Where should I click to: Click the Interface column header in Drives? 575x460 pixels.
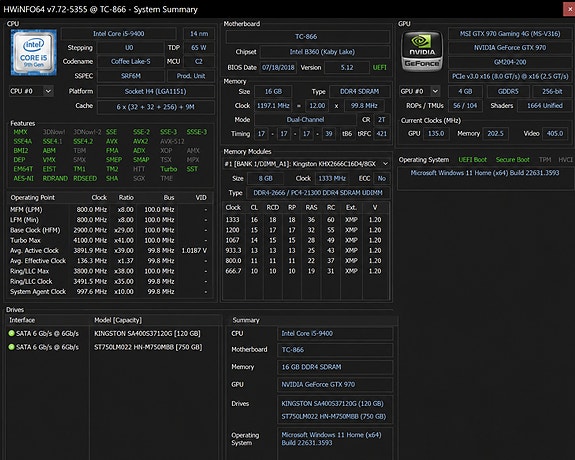(x=22, y=320)
